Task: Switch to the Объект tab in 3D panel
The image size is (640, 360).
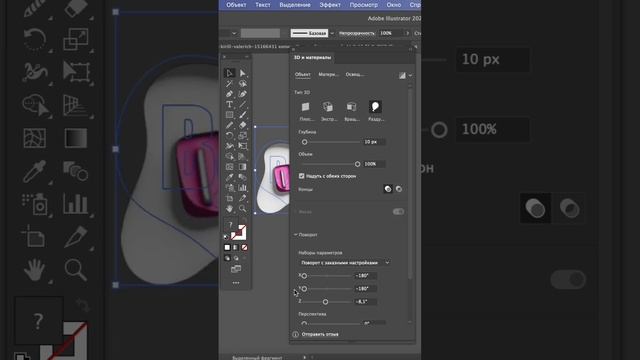Action: tap(303, 75)
